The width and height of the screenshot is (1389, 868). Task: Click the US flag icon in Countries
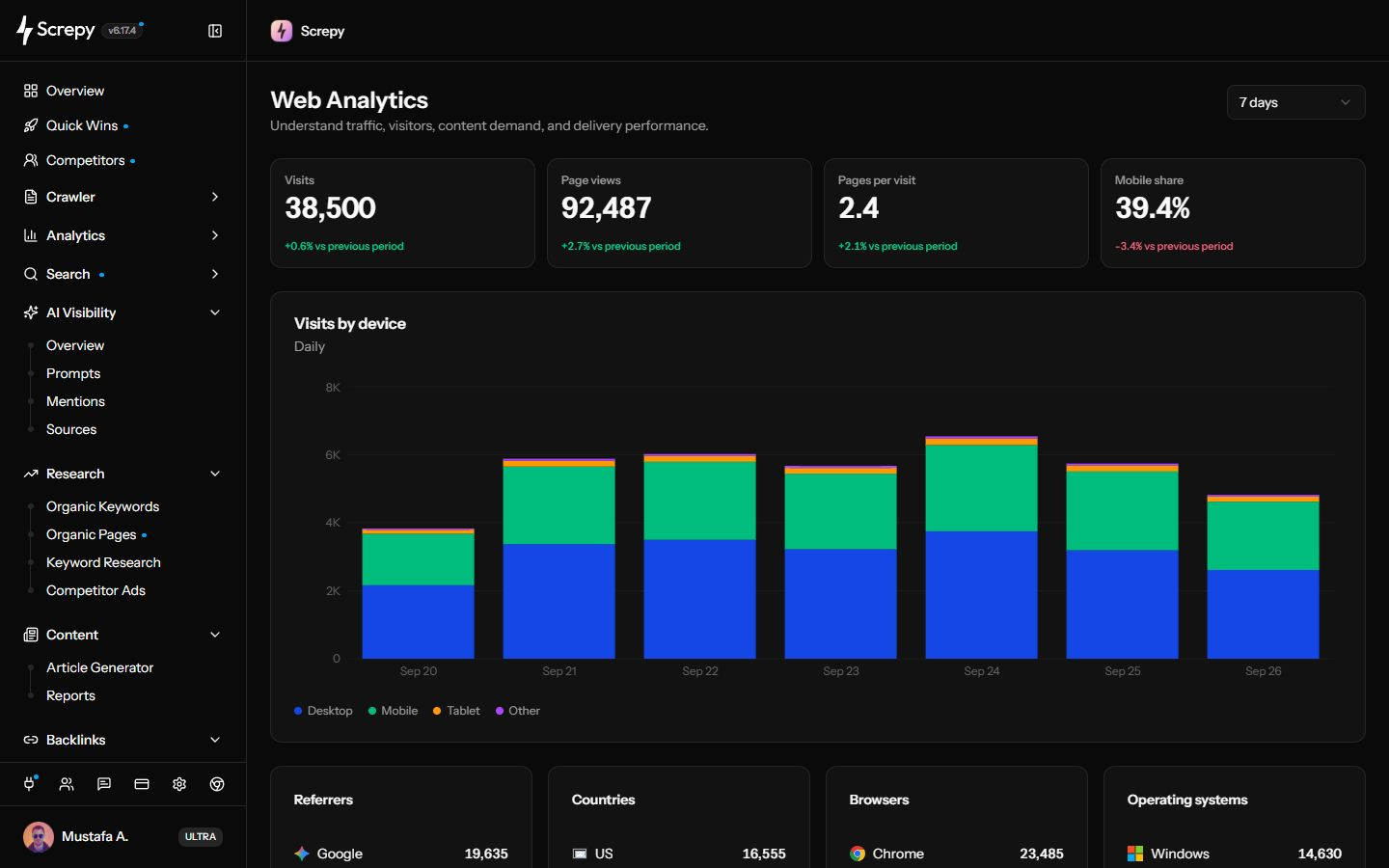pyautogui.click(x=580, y=854)
